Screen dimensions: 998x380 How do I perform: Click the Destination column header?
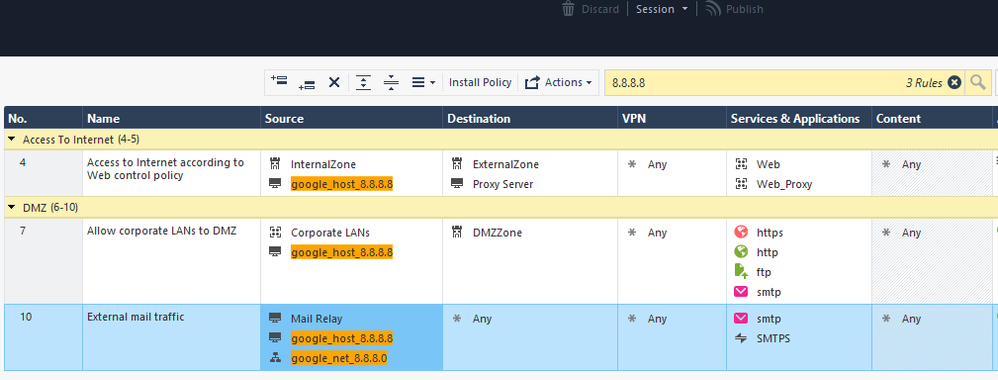click(x=530, y=118)
